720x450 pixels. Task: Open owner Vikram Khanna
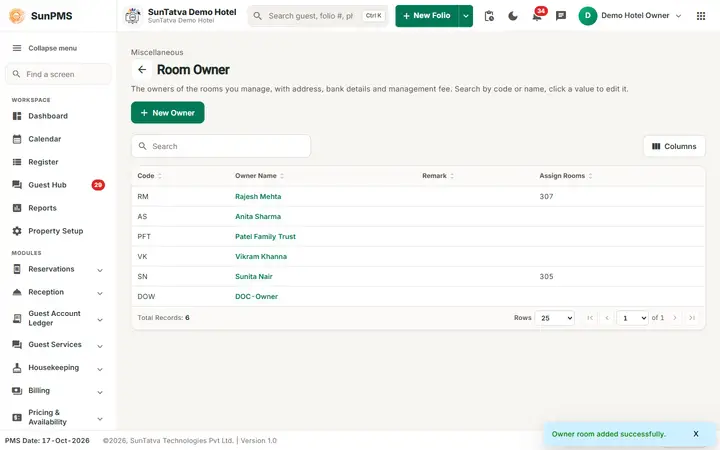261,257
